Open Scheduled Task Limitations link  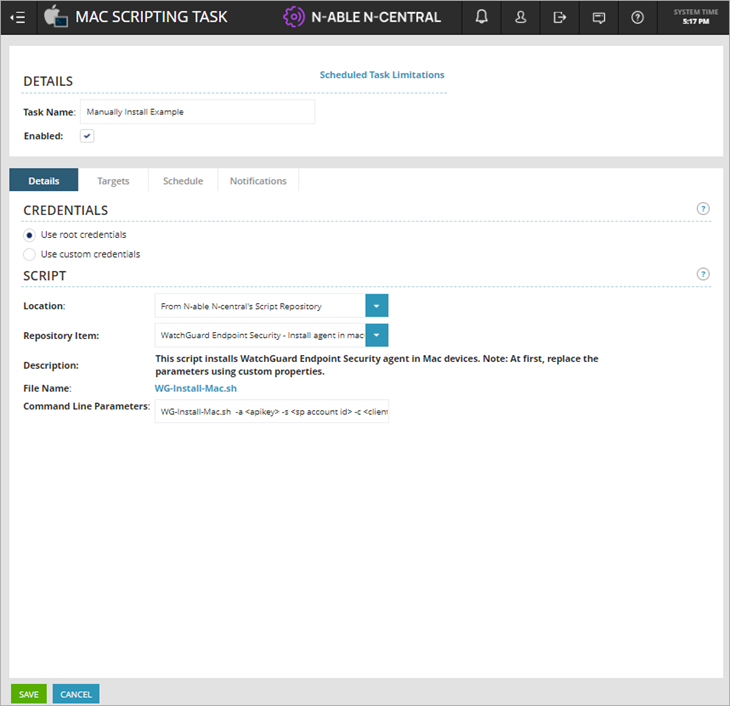[382, 75]
